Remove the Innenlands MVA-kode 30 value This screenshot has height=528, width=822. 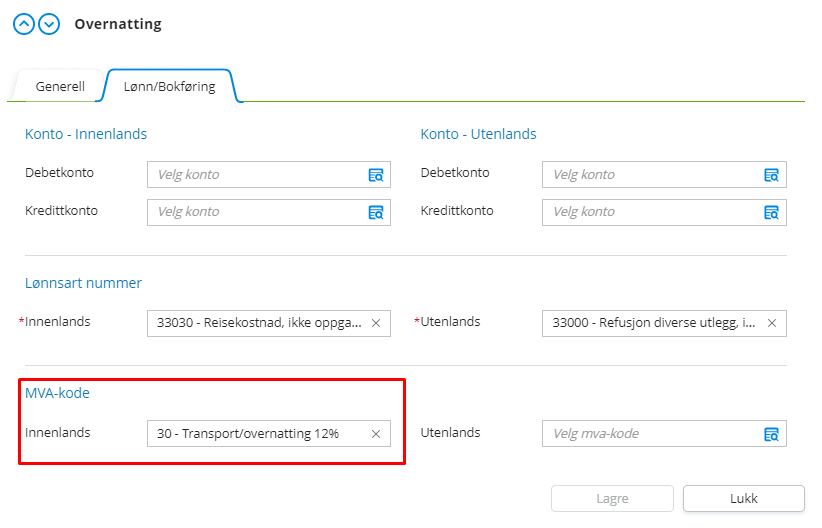point(376,434)
